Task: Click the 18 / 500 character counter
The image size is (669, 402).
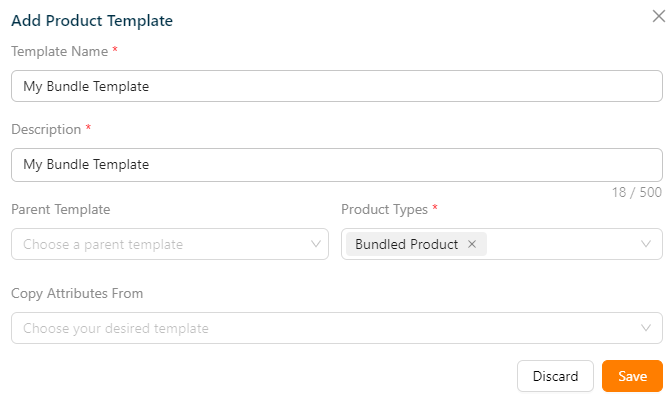Action: point(637,192)
